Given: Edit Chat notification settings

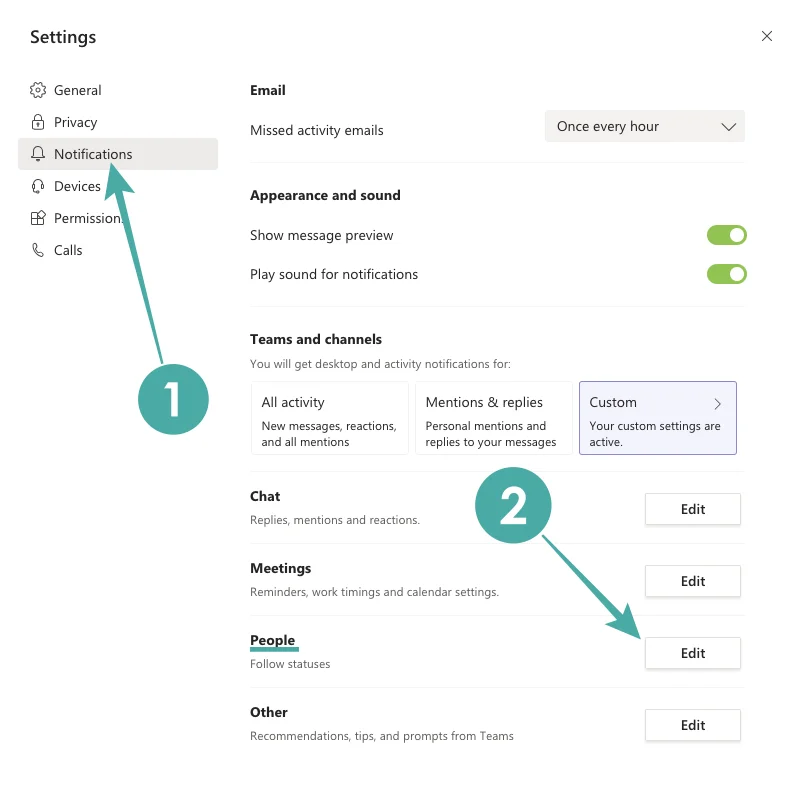Looking at the screenshot, I should 693,509.
